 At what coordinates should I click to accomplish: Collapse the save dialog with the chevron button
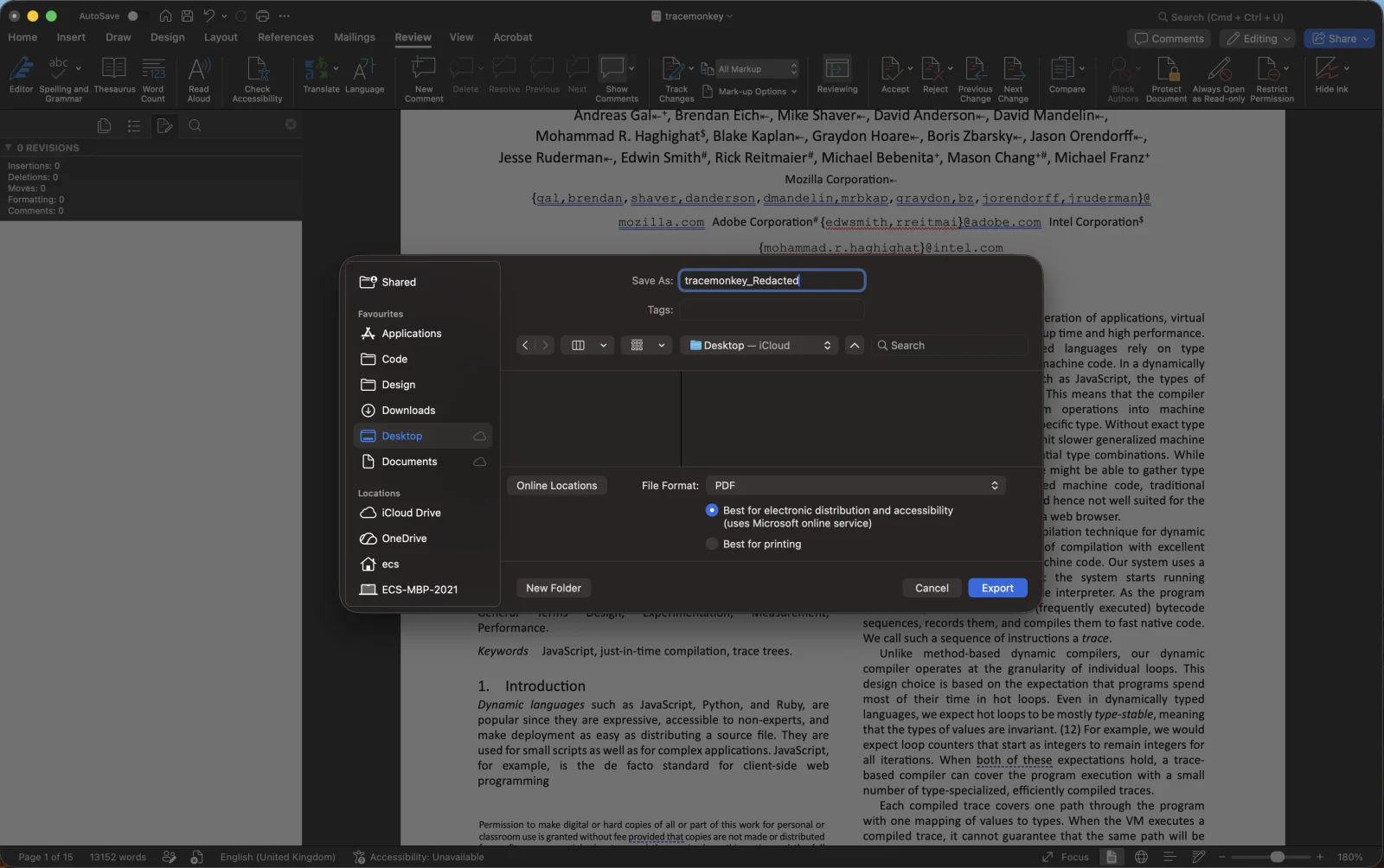(x=855, y=345)
